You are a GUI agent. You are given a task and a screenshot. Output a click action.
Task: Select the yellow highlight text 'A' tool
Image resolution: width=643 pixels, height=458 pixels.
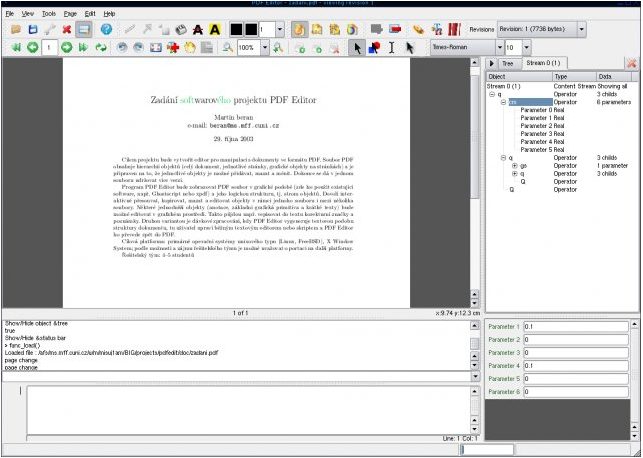coord(214,30)
